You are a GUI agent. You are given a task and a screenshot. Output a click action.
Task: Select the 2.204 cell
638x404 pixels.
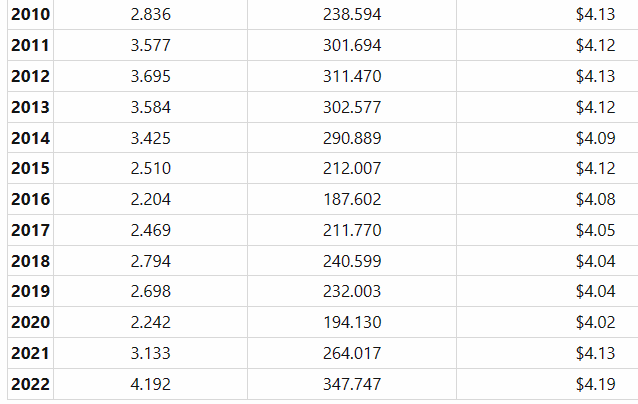pos(151,200)
